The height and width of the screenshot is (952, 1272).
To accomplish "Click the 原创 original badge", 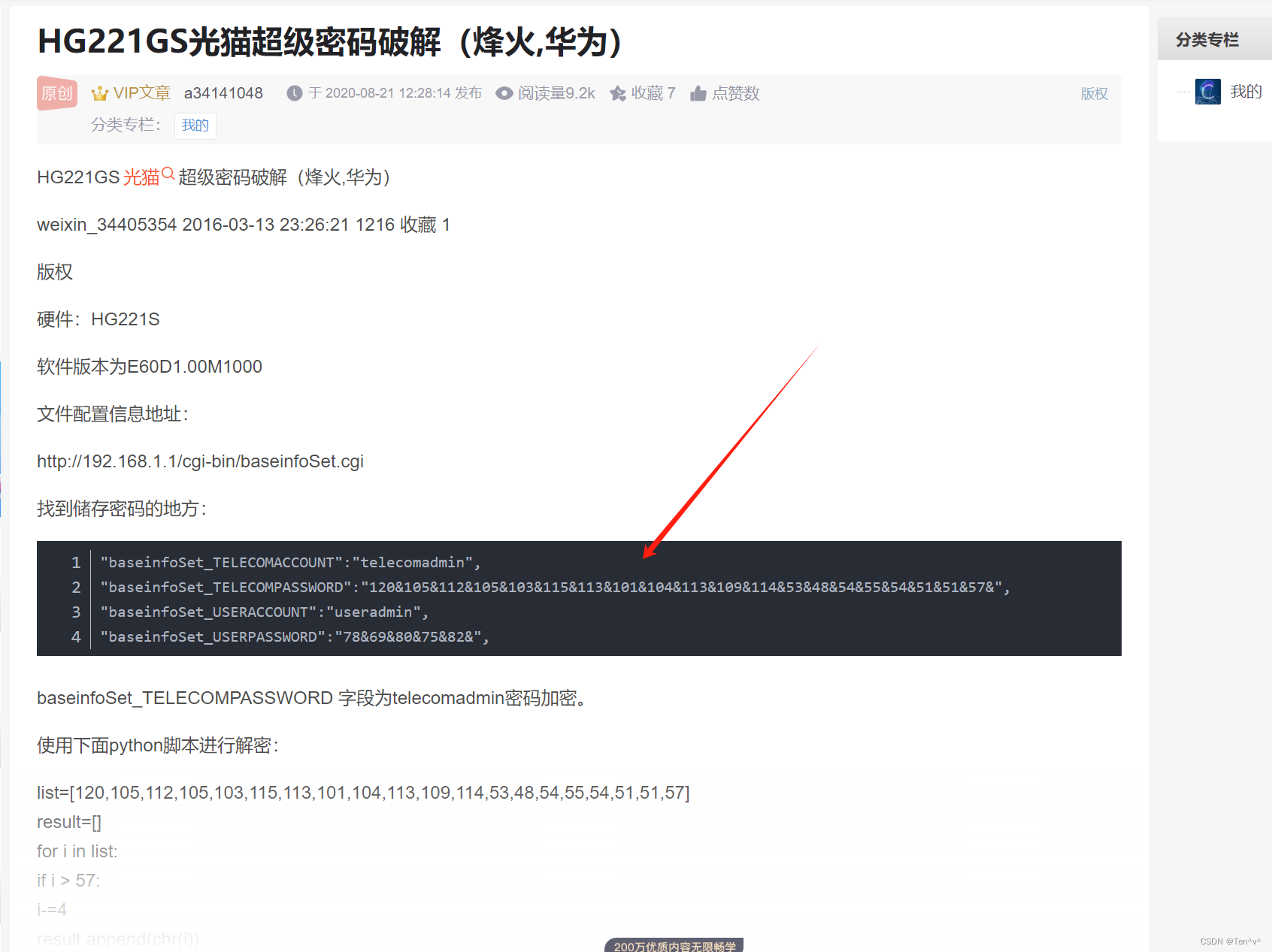I will (x=57, y=93).
